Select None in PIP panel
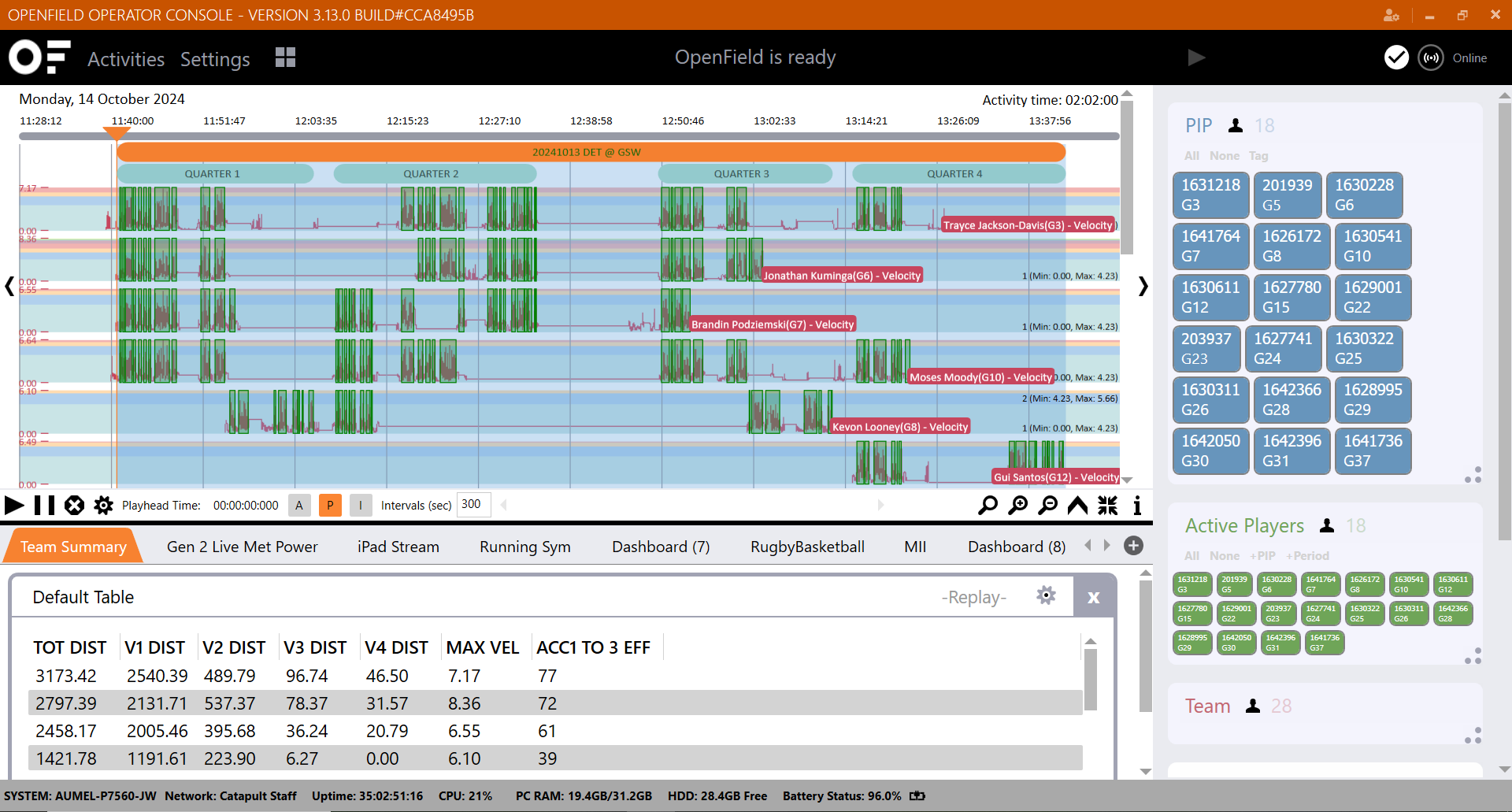 pos(1225,156)
